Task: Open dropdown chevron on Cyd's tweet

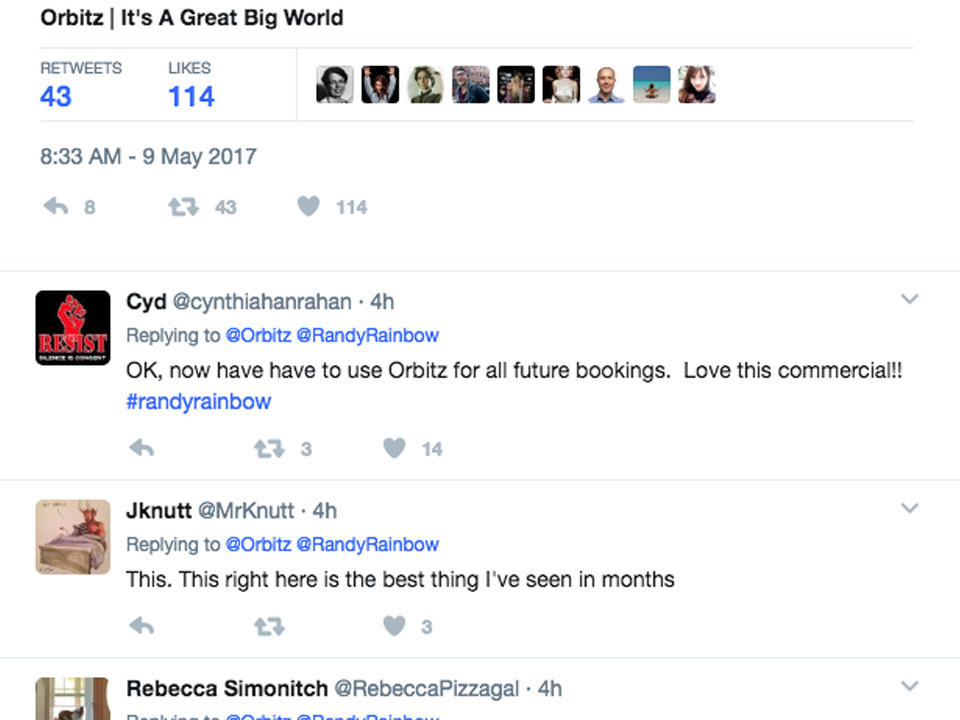Action: [909, 299]
